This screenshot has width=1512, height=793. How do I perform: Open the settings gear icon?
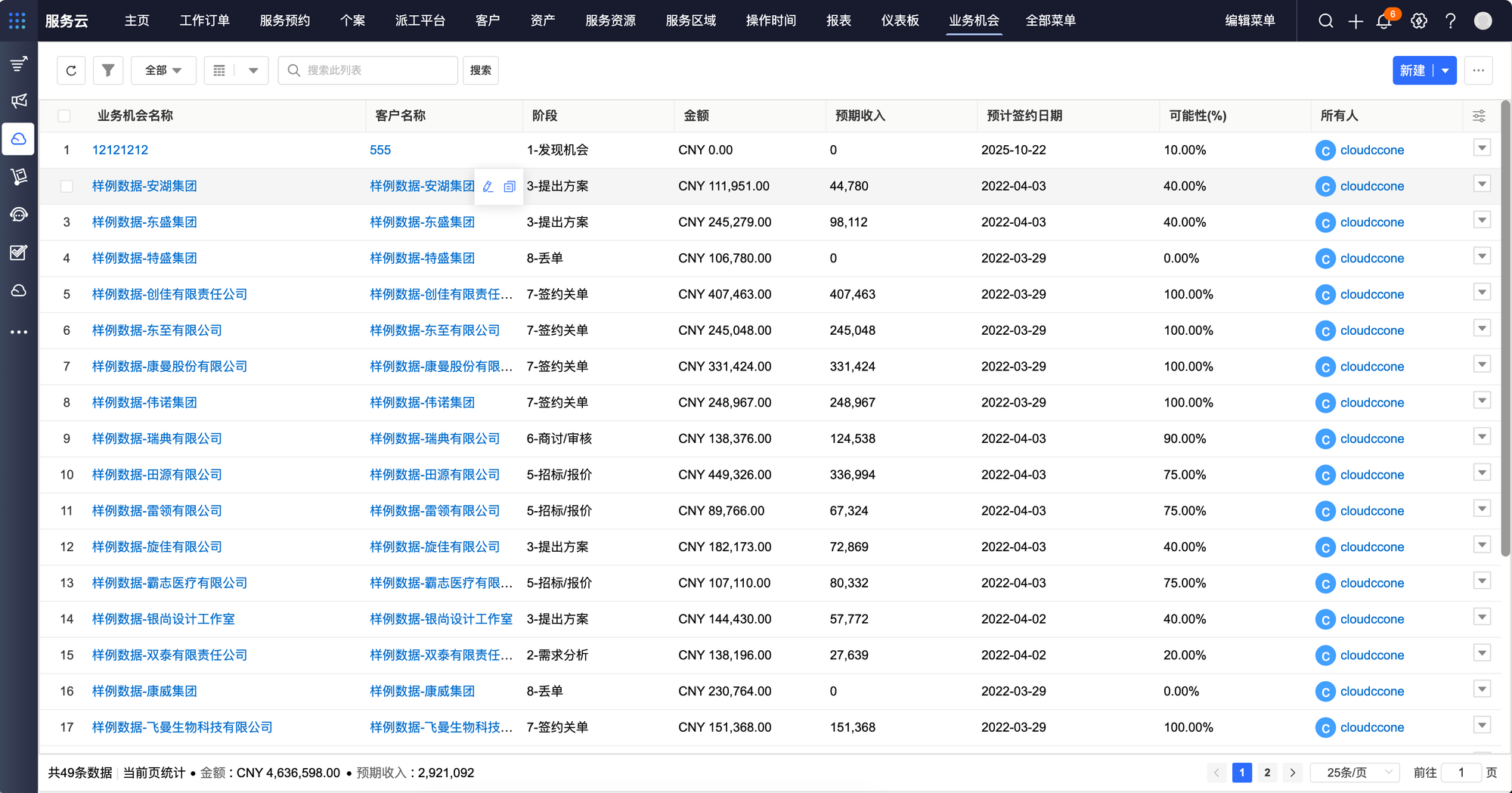coord(1419,21)
